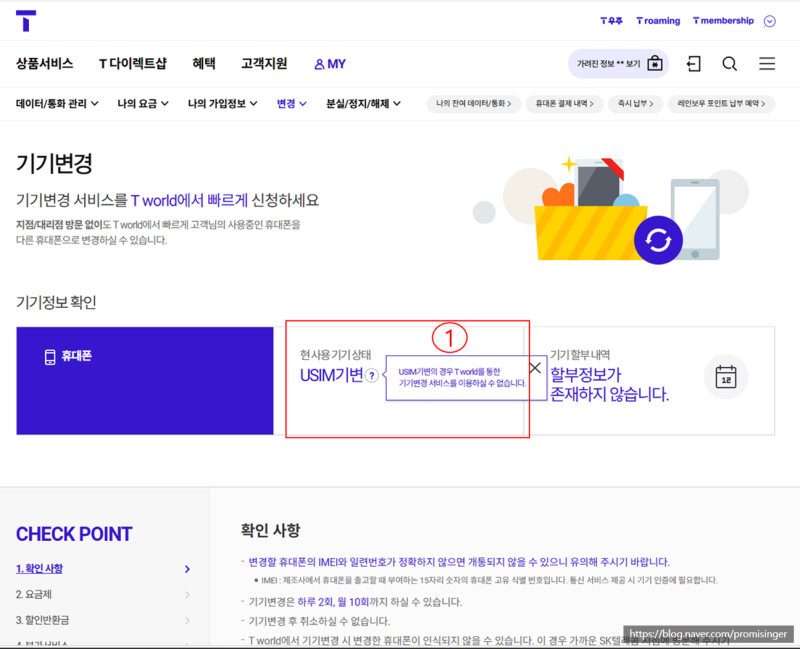
Task: Click the 현 사용 기기 상태 label
Action: coord(336,355)
